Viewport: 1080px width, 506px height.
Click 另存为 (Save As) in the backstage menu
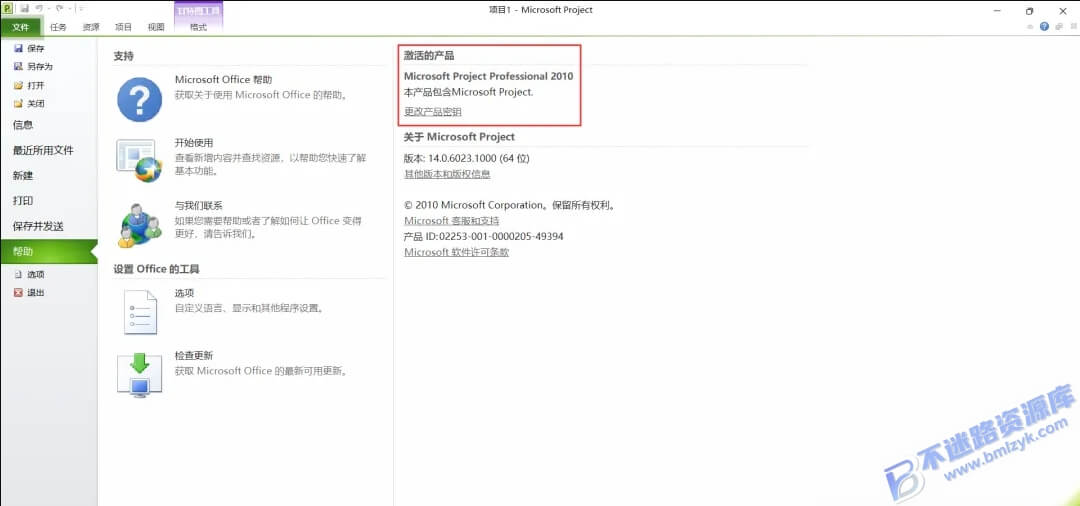[33, 67]
